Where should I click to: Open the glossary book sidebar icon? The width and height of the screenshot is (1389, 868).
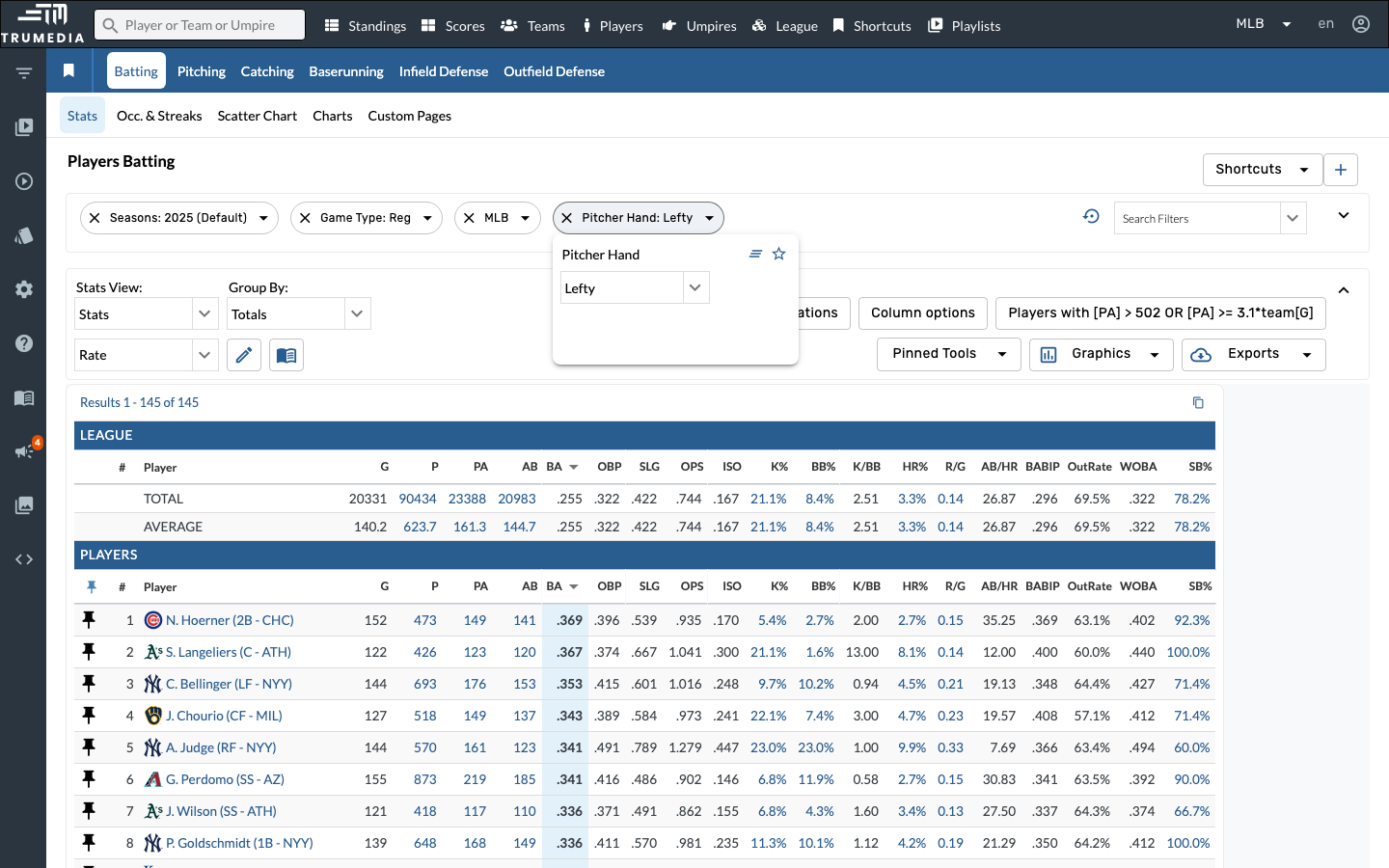(24, 397)
